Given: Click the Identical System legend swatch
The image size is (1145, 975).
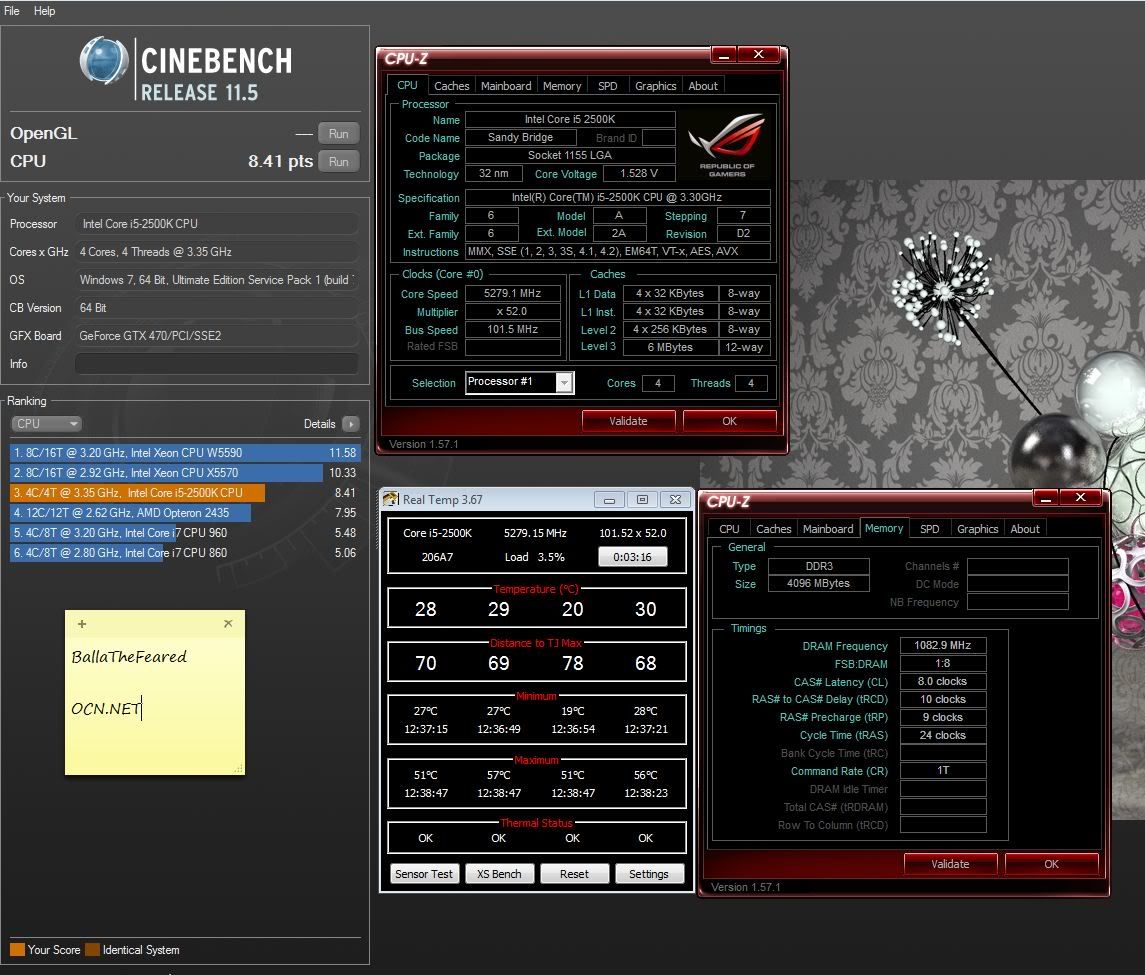Looking at the screenshot, I should point(93,949).
